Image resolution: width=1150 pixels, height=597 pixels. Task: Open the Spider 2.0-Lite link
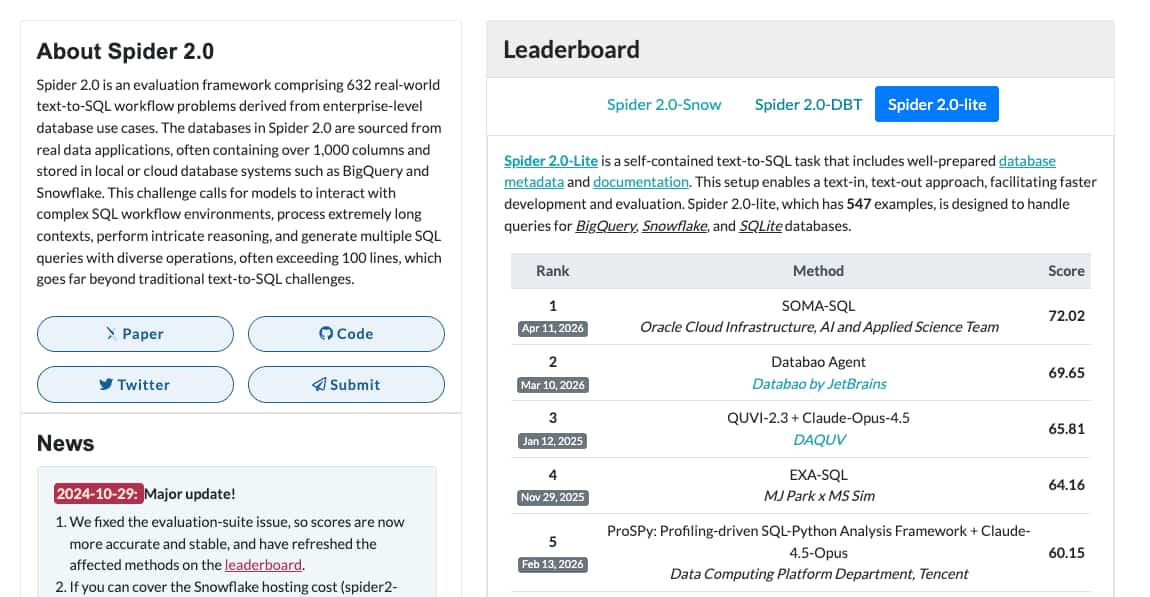pyautogui.click(x=549, y=160)
